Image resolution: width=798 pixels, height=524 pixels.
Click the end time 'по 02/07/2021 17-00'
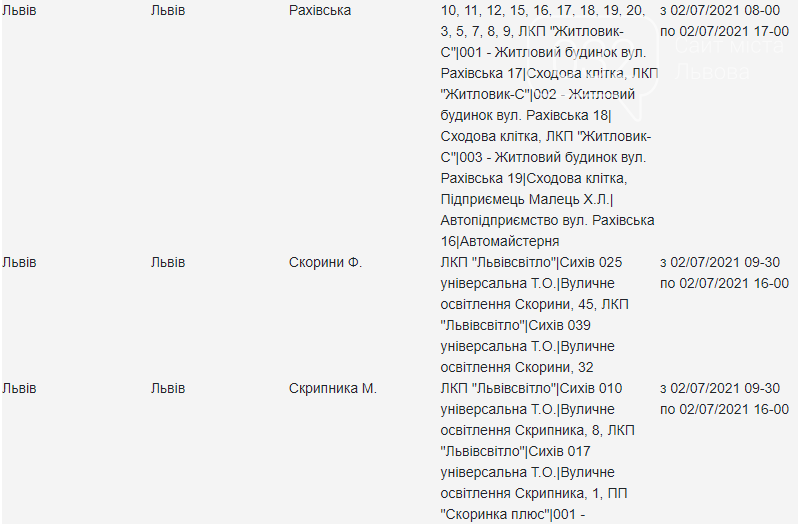(724, 32)
